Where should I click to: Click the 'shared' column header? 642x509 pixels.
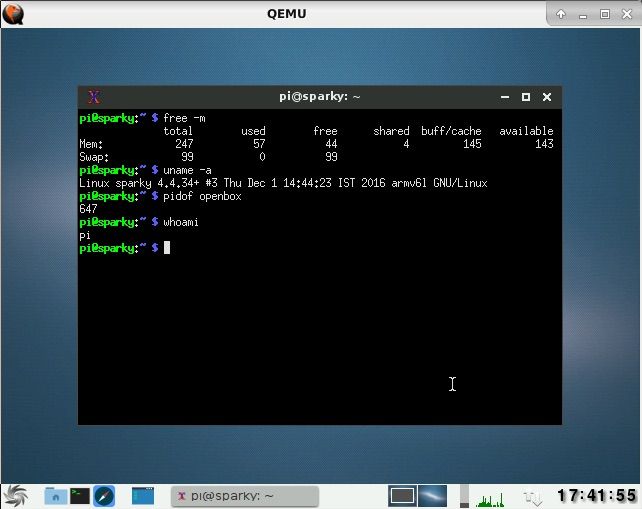(391, 131)
